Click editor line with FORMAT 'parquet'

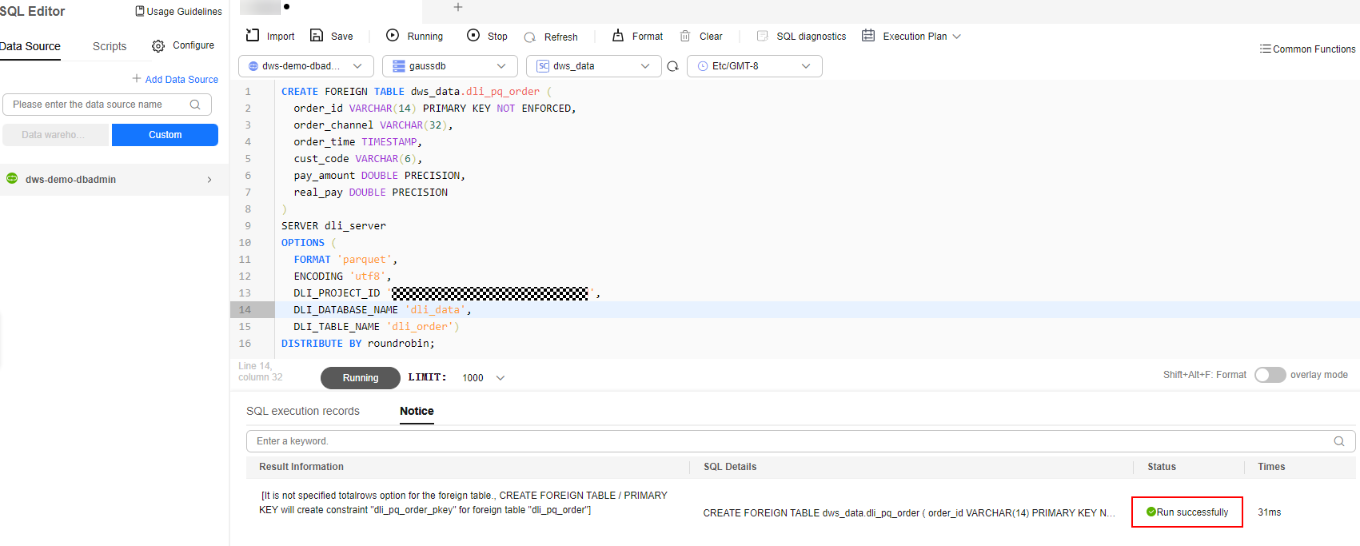[x=345, y=259]
